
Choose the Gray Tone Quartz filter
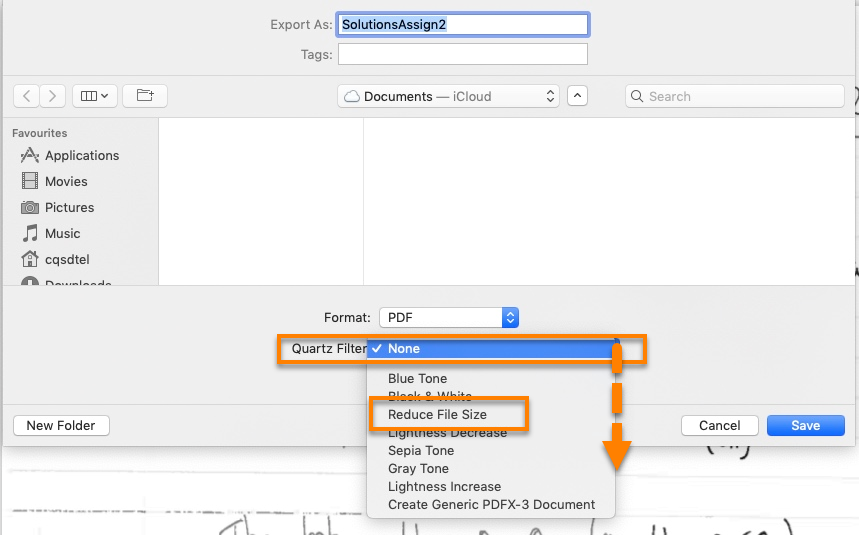(418, 469)
